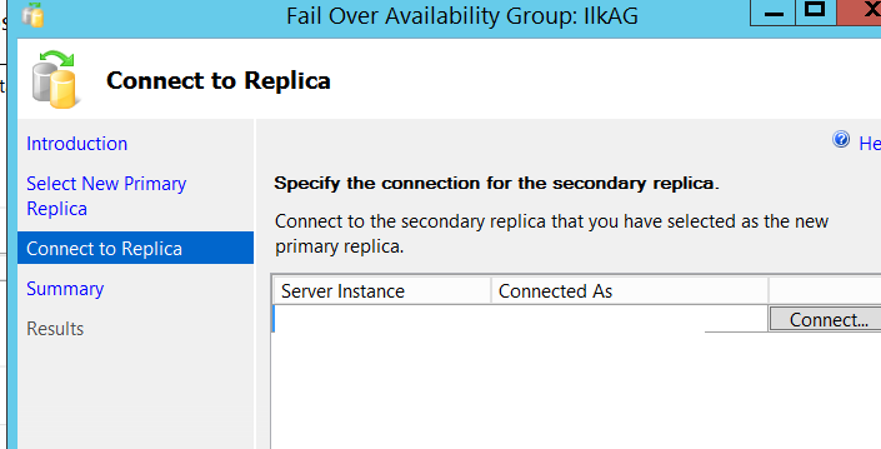This screenshot has height=449, width=881.
Task: Click the blue help question mark icon
Action: click(841, 139)
